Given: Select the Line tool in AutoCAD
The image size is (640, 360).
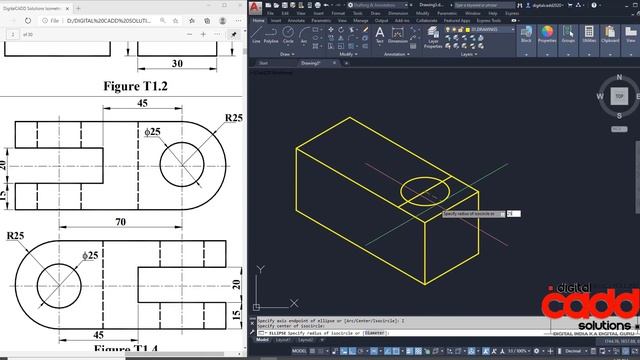Looking at the screenshot, I should coord(256,35).
